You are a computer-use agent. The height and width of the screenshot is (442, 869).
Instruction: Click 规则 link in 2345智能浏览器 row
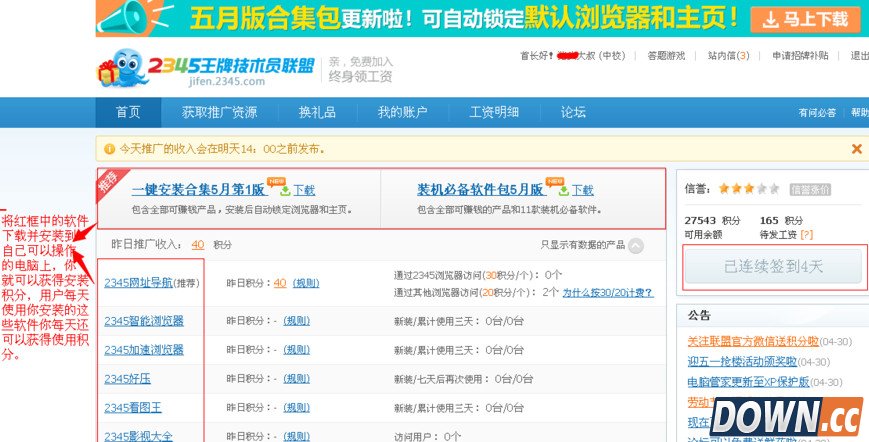pyautogui.click(x=297, y=321)
